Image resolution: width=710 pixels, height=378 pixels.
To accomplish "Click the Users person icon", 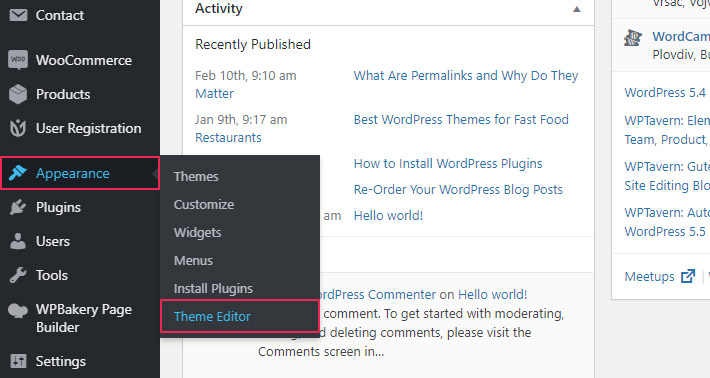I will 18,241.
